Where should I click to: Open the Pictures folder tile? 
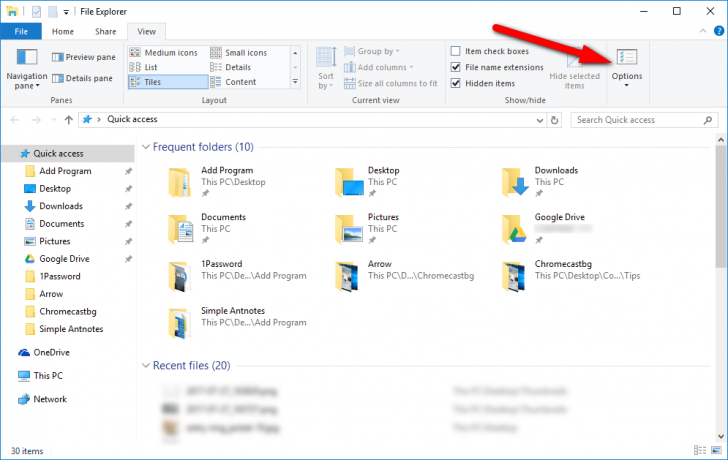[368, 228]
